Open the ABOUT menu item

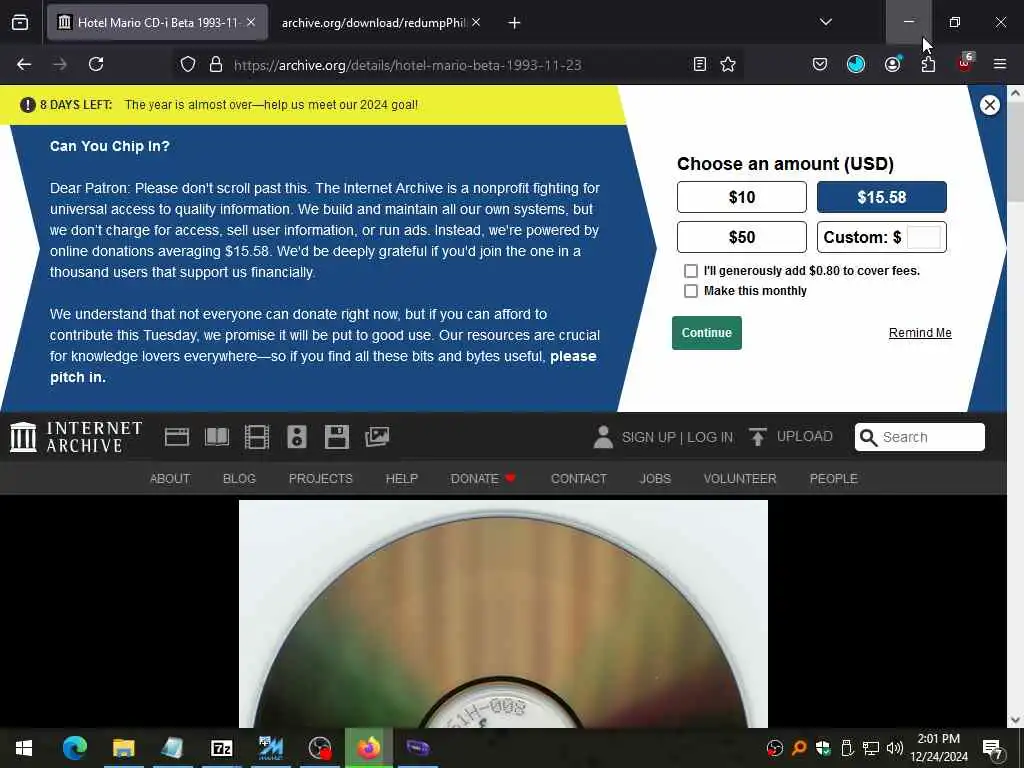(170, 479)
